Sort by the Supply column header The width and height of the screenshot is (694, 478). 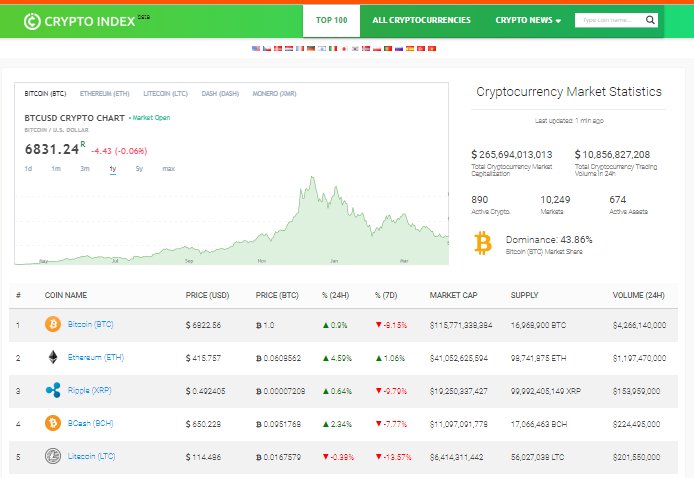point(524,295)
